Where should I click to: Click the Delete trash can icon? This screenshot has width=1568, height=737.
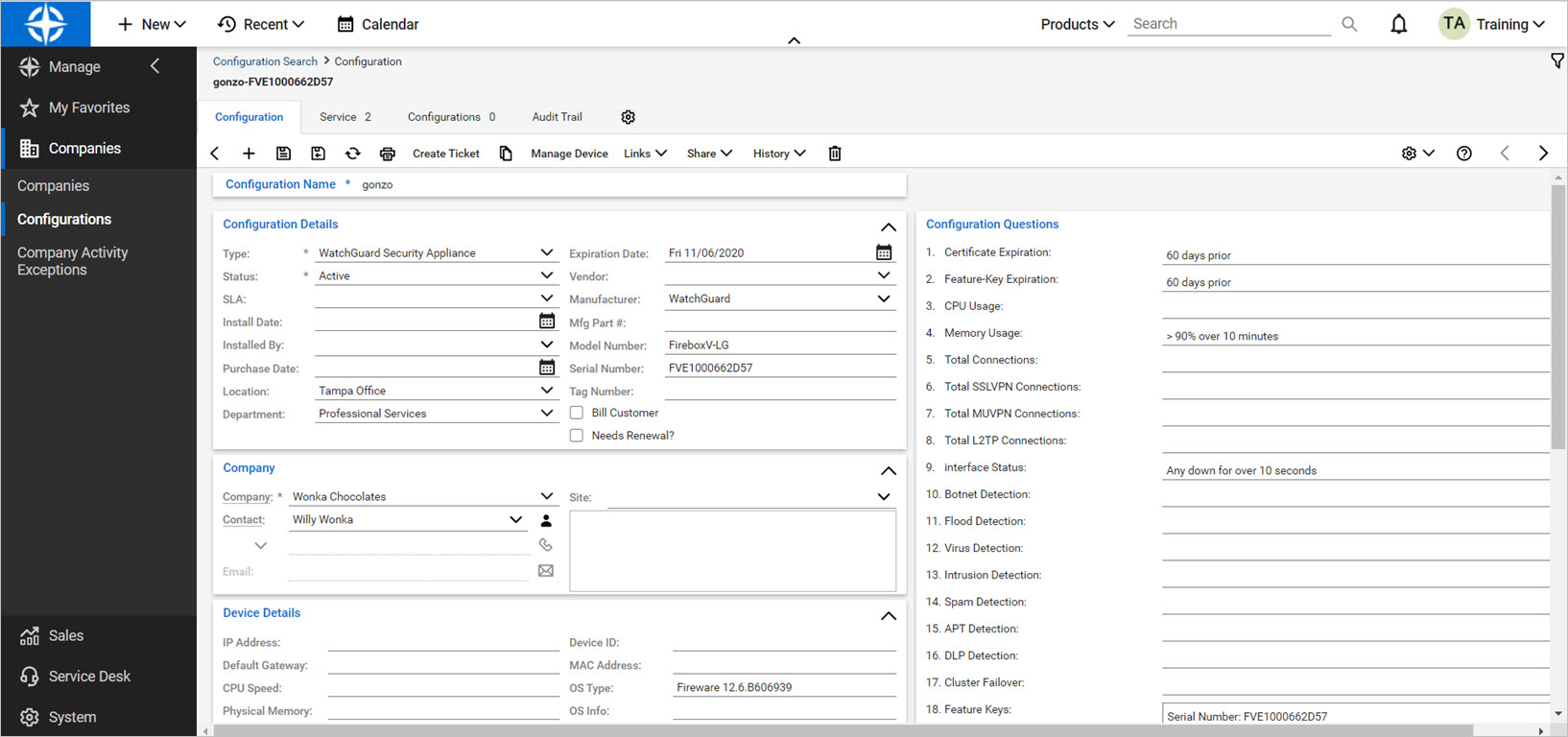pos(835,154)
